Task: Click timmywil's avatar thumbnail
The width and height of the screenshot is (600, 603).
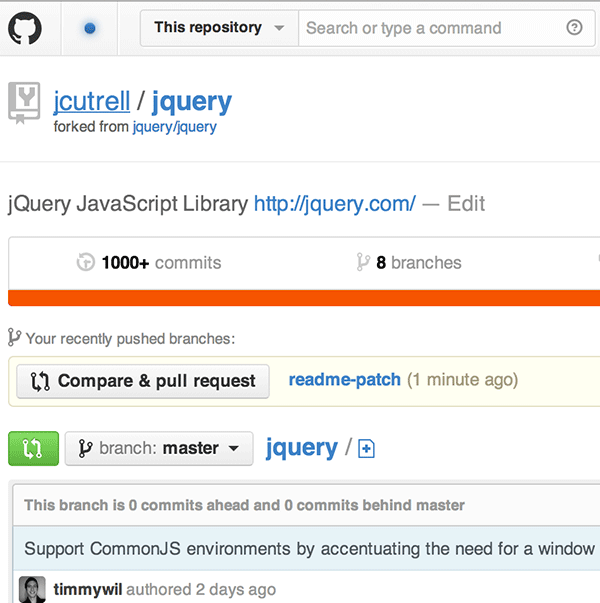Action: click(x=32, y=589)
